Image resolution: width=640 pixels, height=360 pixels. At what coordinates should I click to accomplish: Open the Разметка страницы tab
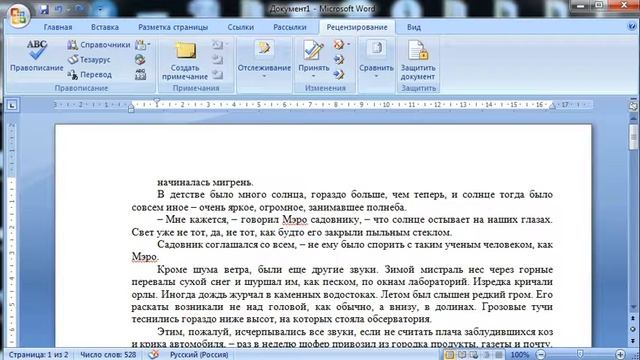click(173, 27)
